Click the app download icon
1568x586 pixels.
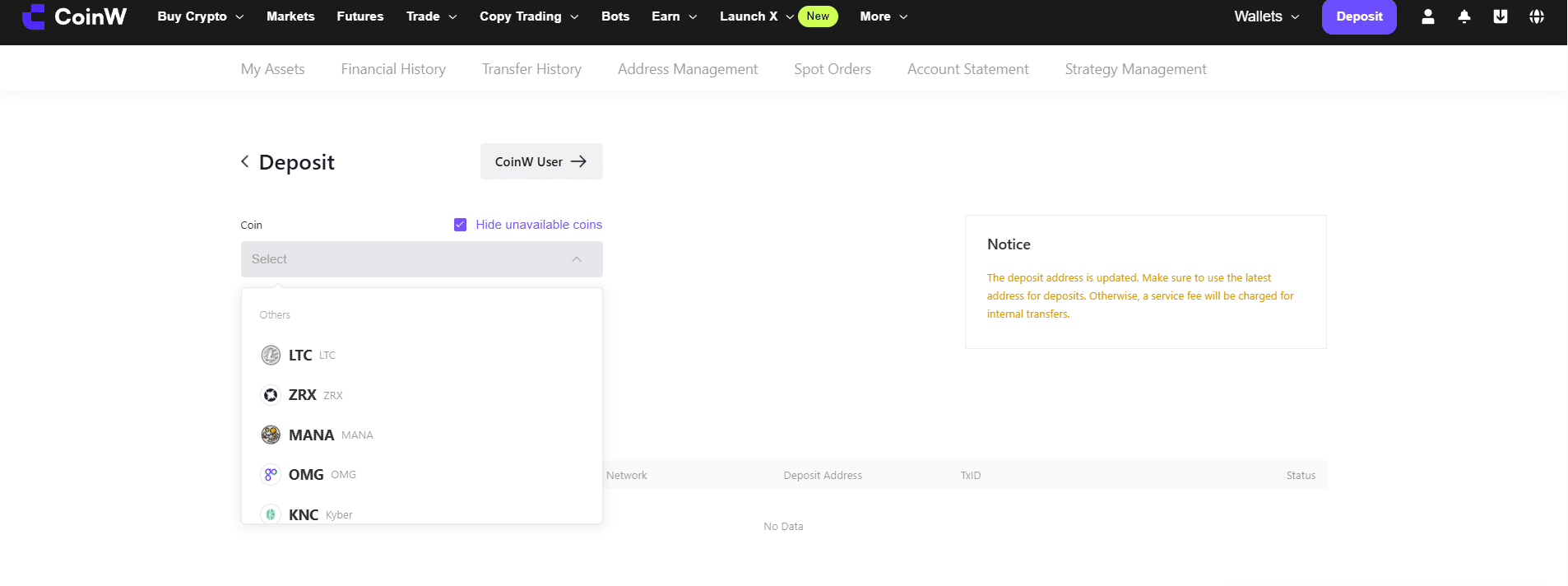(x=1501, y=16)
